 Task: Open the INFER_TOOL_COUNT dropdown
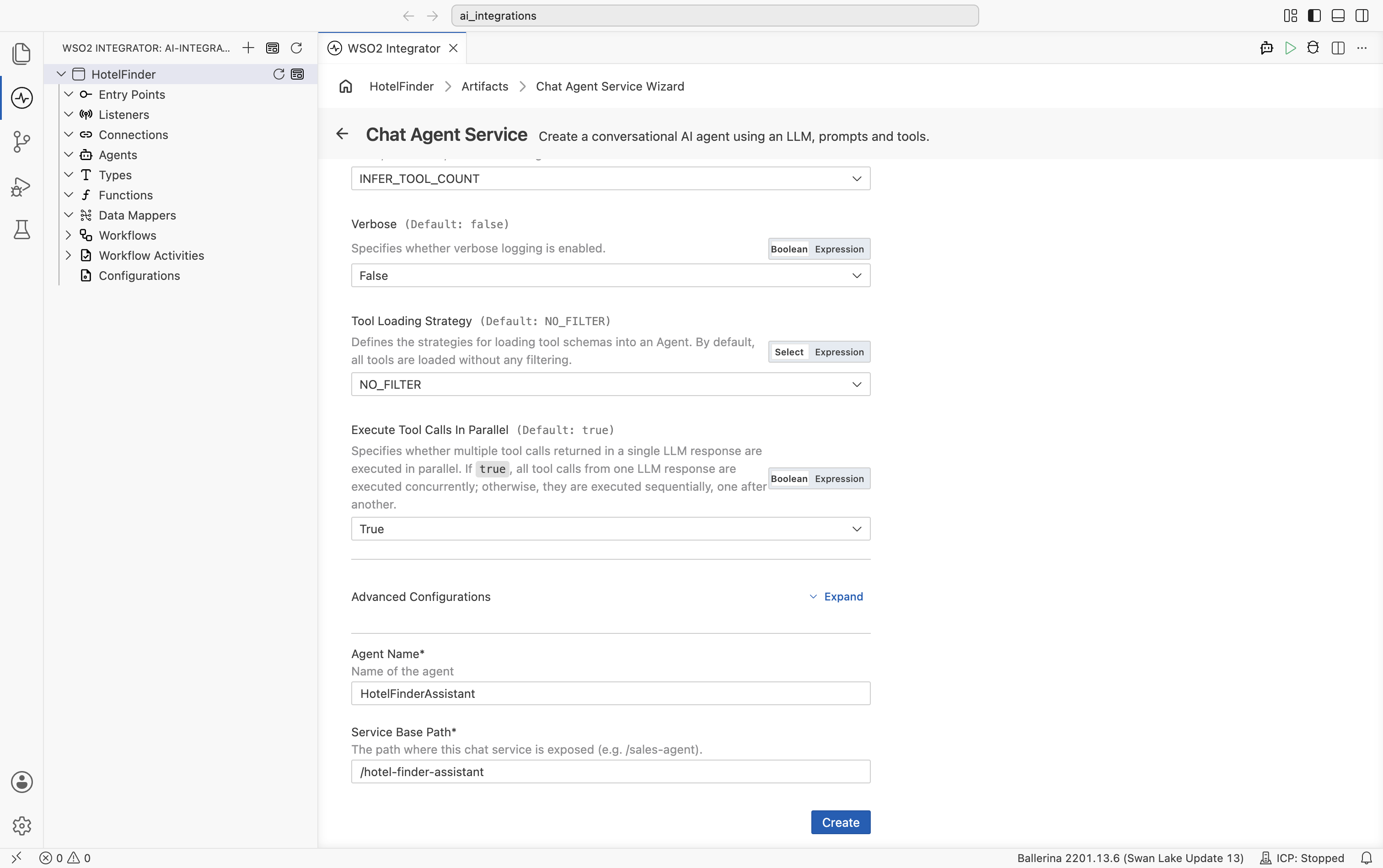click(610, 178)
